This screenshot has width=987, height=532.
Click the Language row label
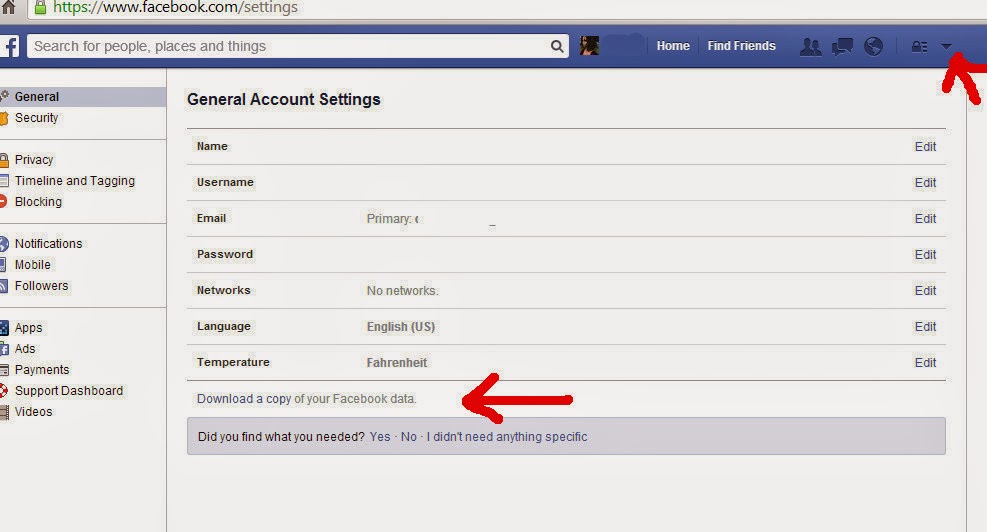(223, 326)
